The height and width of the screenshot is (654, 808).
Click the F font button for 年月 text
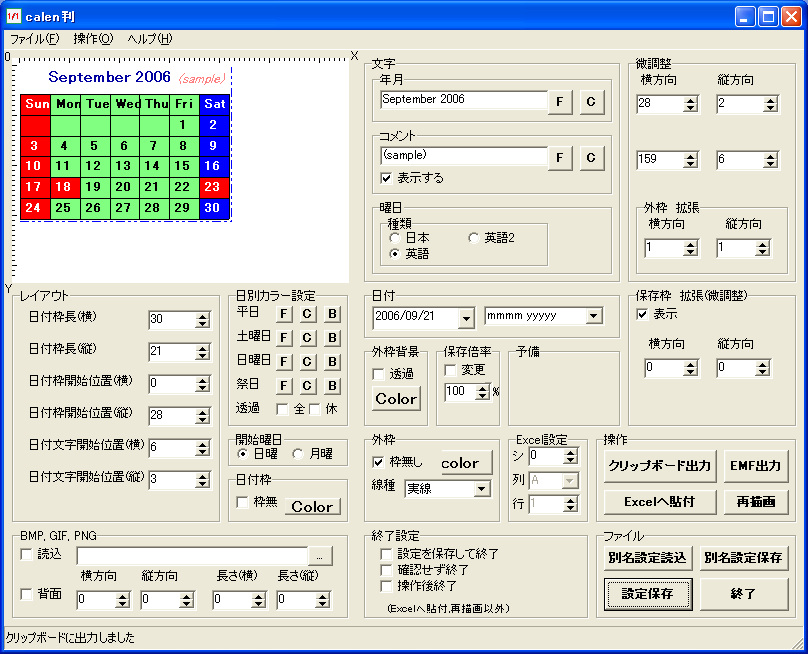coord(560,102)
